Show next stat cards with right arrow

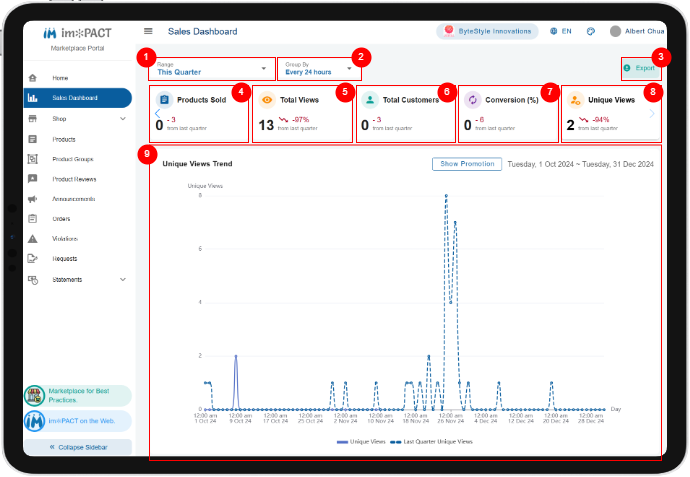(x=652, y=114)
